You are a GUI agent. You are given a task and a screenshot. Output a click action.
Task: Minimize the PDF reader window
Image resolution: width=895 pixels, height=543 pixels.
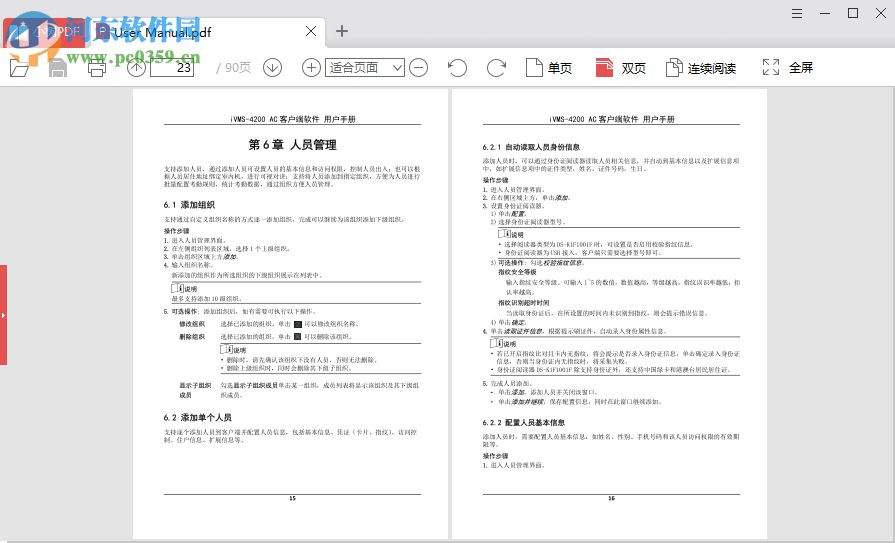tap(825, 13)
